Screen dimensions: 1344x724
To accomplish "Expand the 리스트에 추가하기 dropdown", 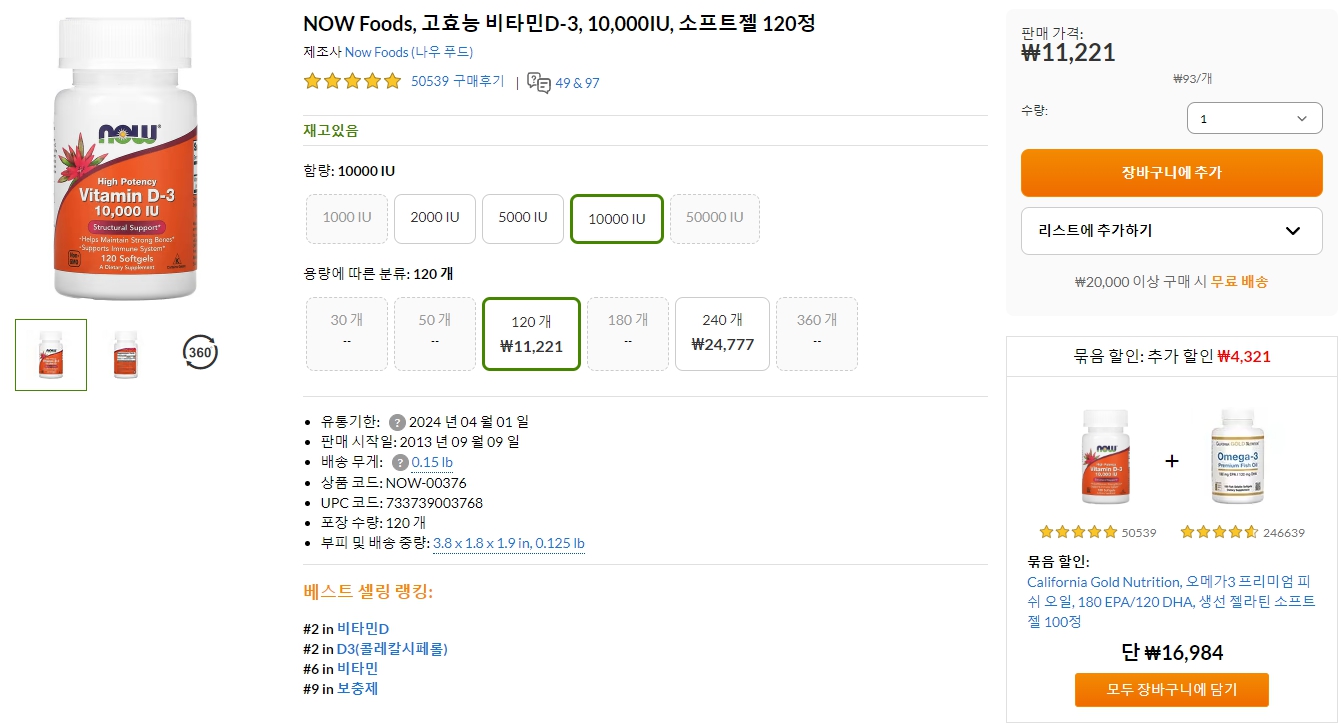I will pyautogui.click(x=1171, y=231).
